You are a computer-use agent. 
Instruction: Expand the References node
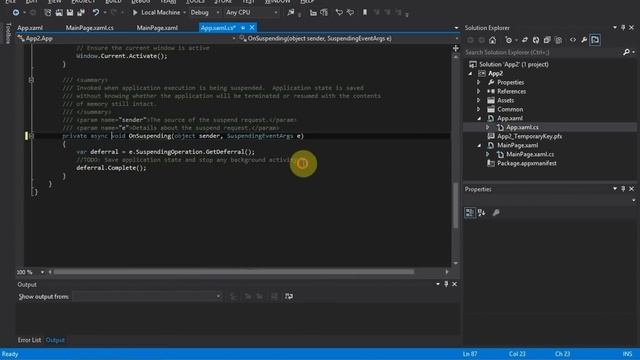(x=478, y=91)
